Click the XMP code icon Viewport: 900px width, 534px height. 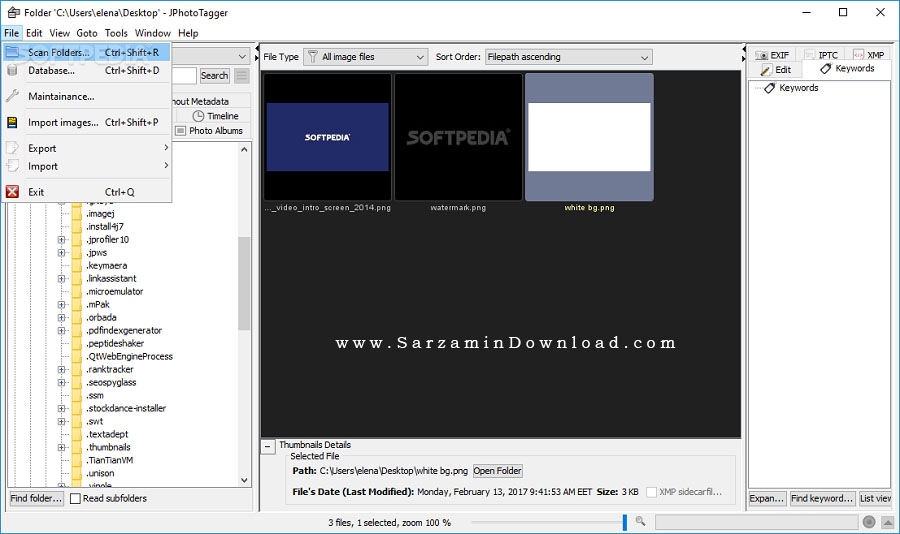[x=858, y=55]
